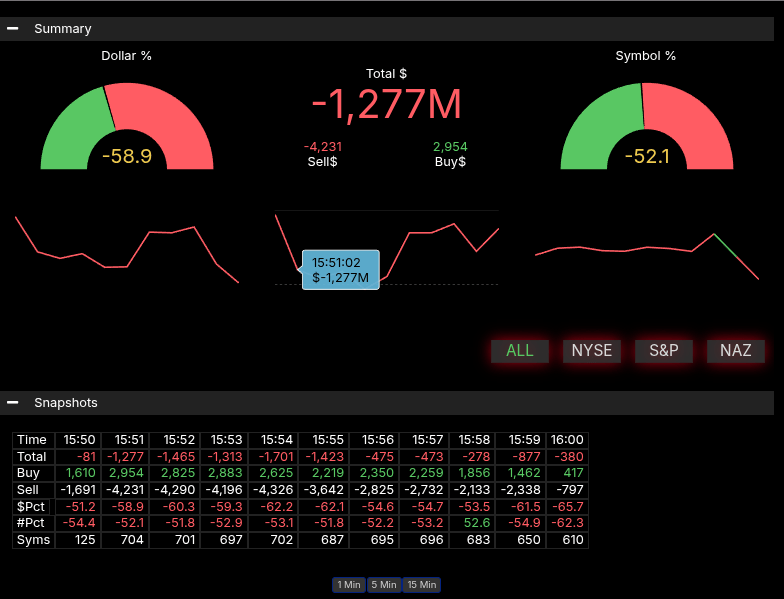Select the S&P market filter

click(664, 350)
